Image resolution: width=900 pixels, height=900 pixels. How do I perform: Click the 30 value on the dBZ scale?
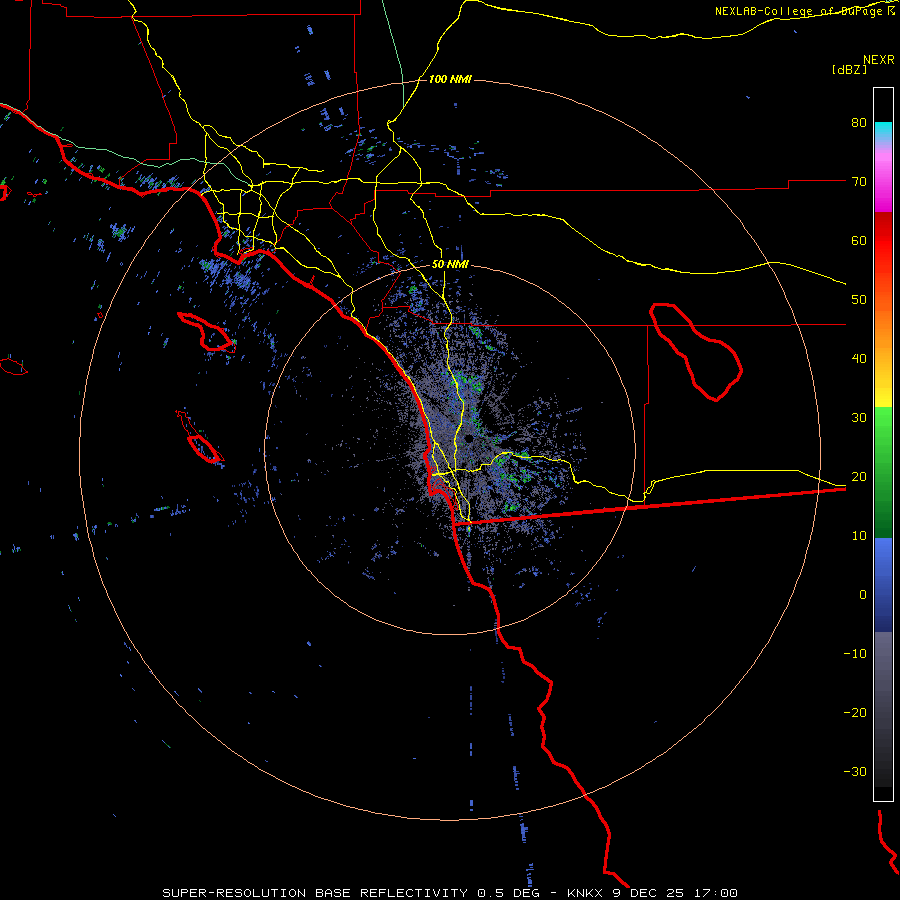[x=859, y=418]
